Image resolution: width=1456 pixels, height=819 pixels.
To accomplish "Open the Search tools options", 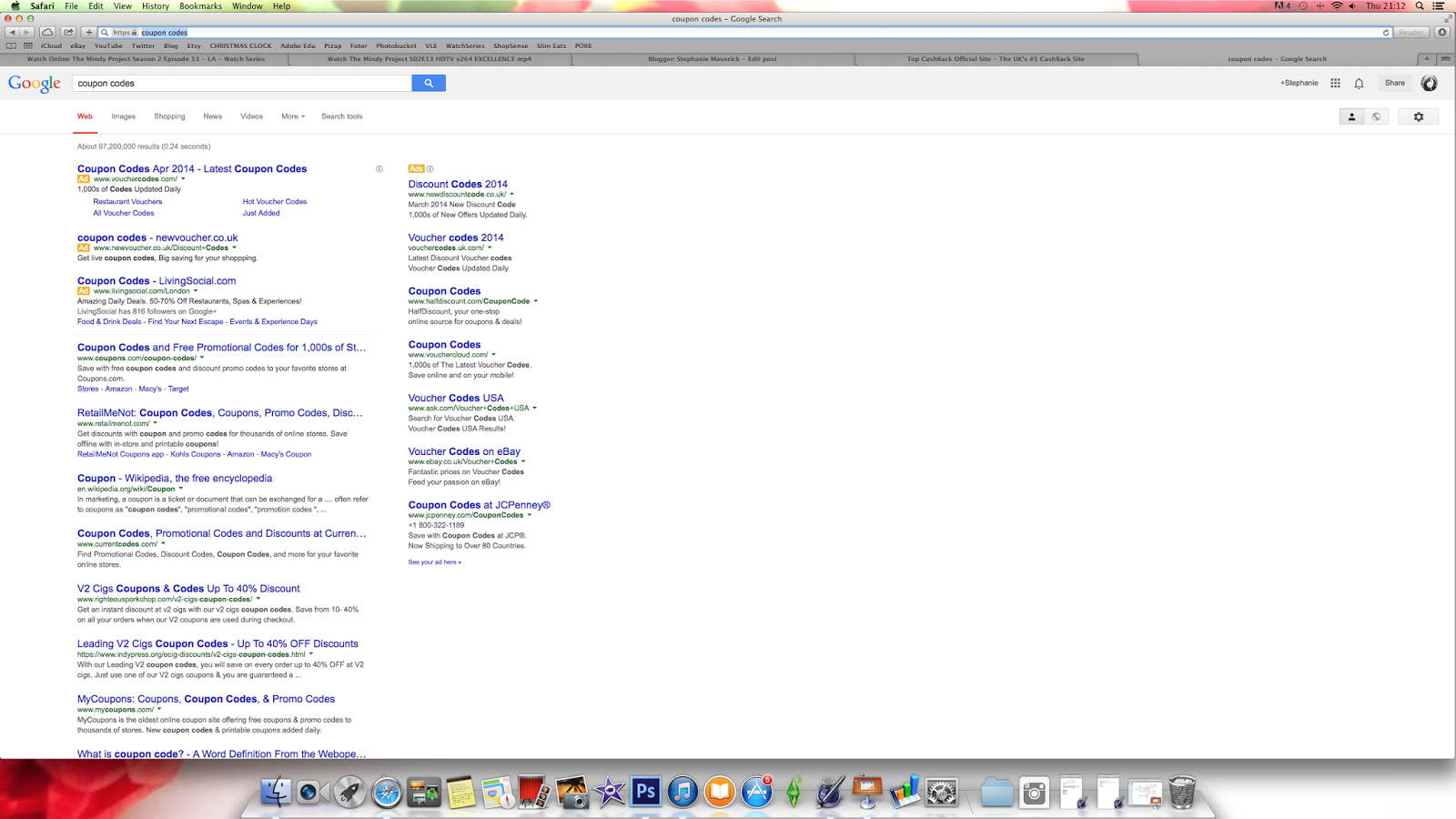I will (x=342, y=116).
